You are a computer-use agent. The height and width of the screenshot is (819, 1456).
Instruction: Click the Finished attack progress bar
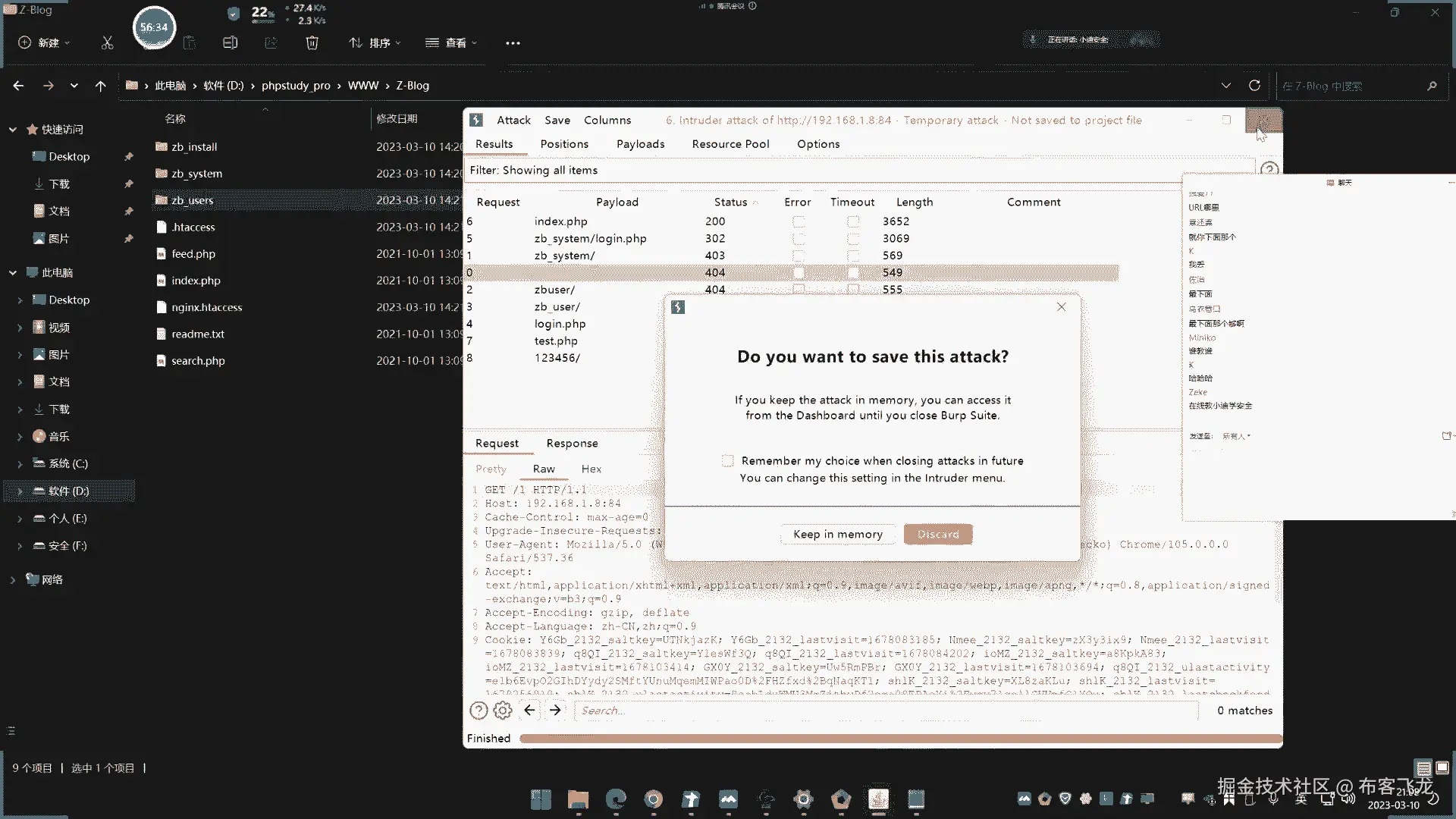click(899, 738)
